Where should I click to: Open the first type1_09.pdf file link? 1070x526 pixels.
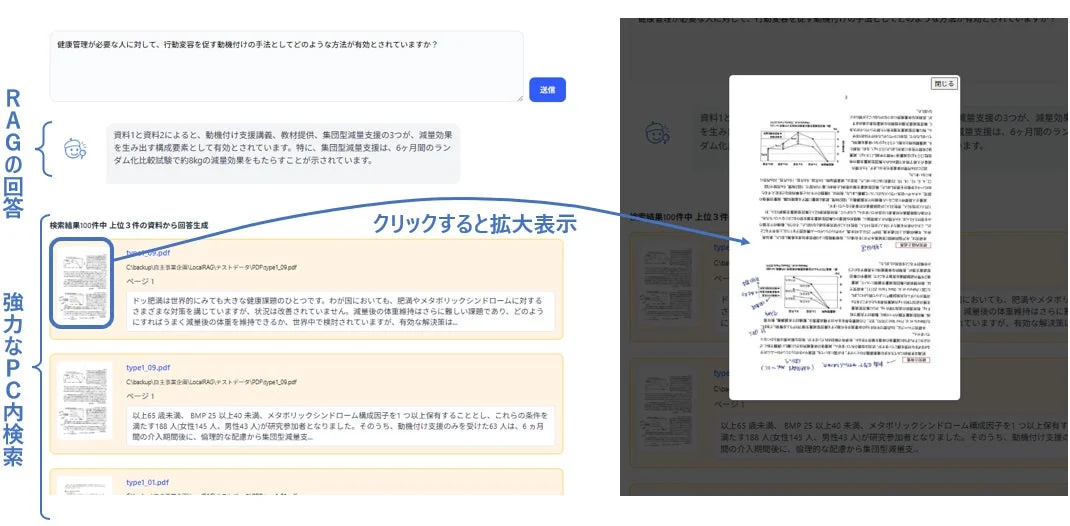tap(148, 253)
